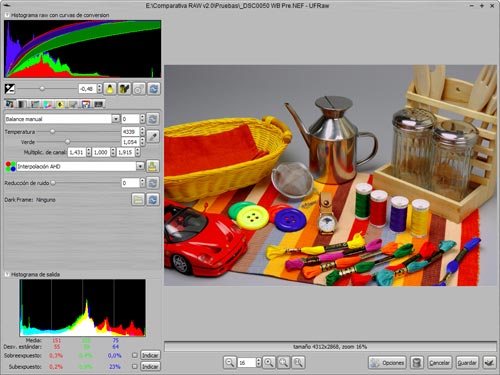Click the raw histogram with conversion curves
500x375 pixels.
pos(82,49)
